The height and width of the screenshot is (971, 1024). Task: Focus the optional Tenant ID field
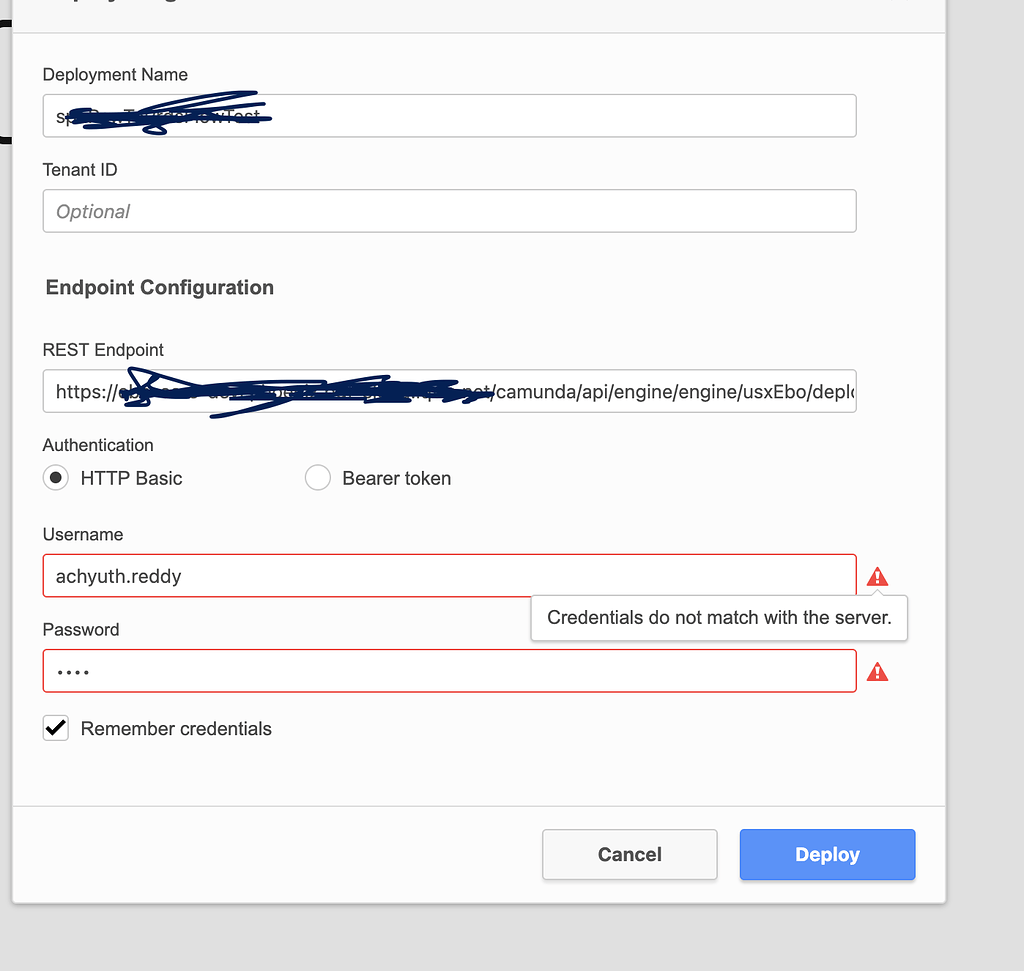tap(449, 211)
